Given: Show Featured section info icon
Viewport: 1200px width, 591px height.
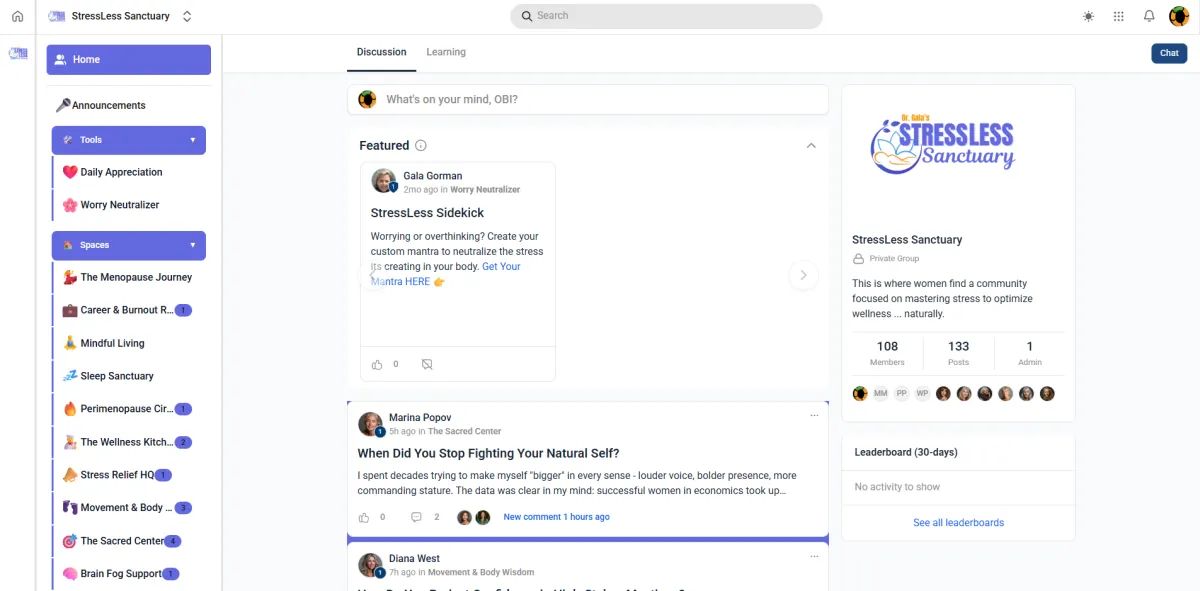Looking at the screenshot, I should point(421,146).
